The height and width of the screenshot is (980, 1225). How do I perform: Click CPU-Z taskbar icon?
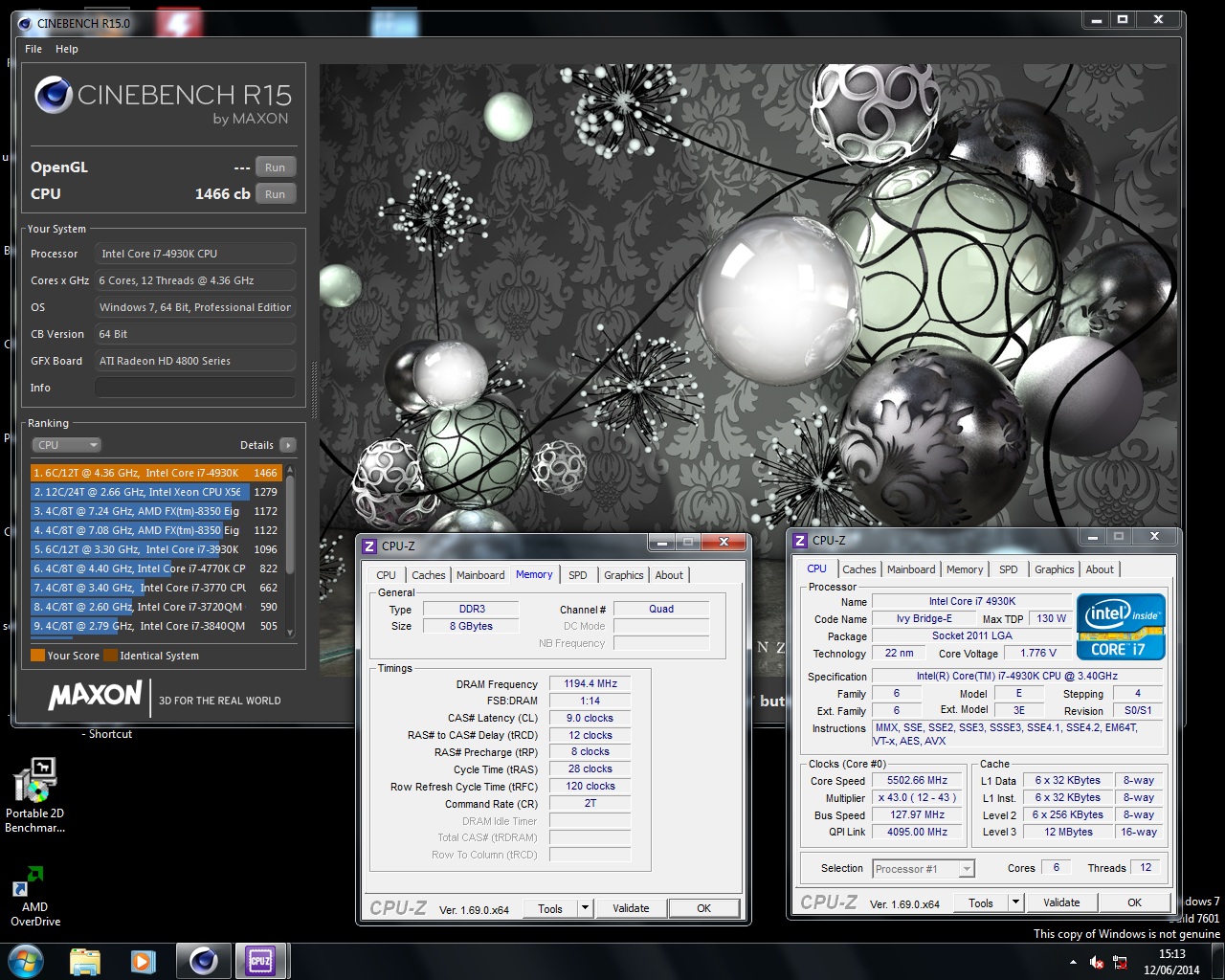(260, 961)
